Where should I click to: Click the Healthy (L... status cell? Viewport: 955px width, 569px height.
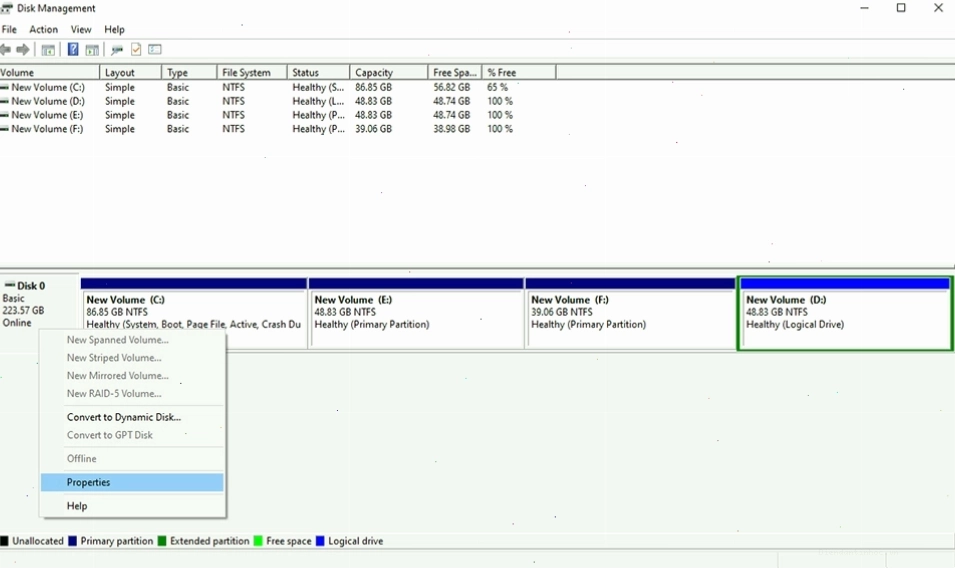click(x=318, y=102)
